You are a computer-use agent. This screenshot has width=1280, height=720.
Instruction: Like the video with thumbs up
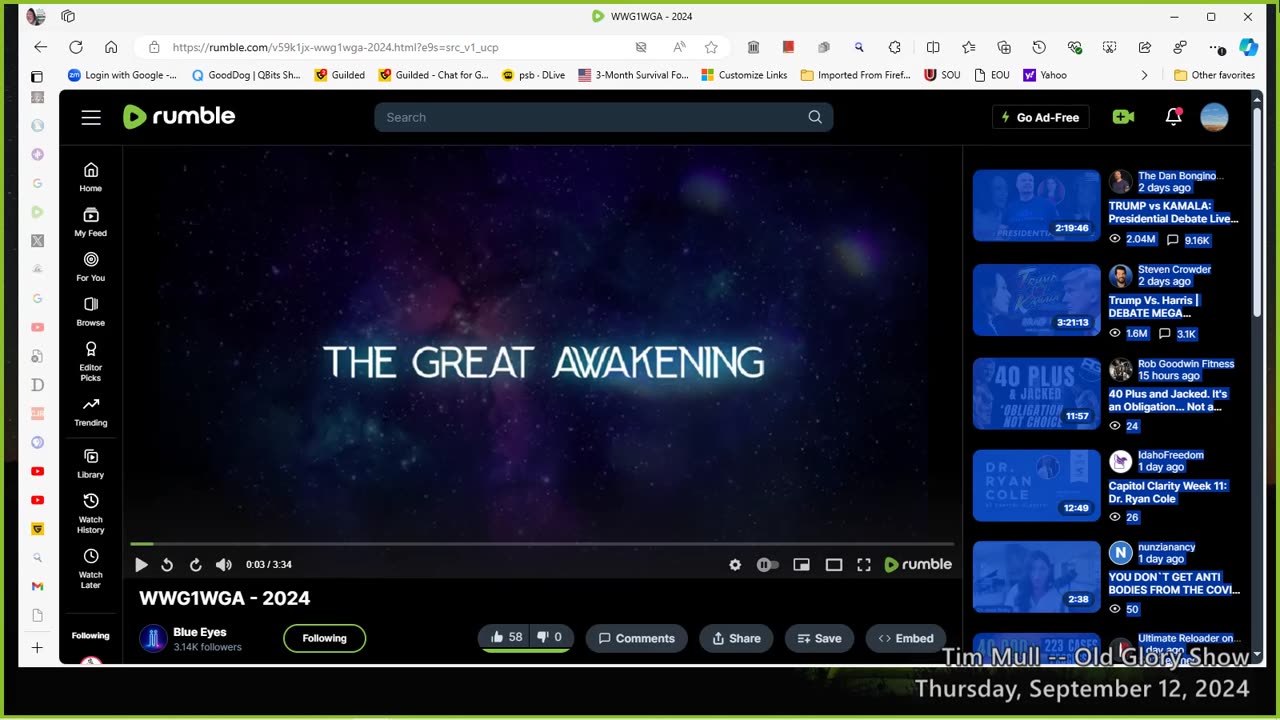click(506, 637)
